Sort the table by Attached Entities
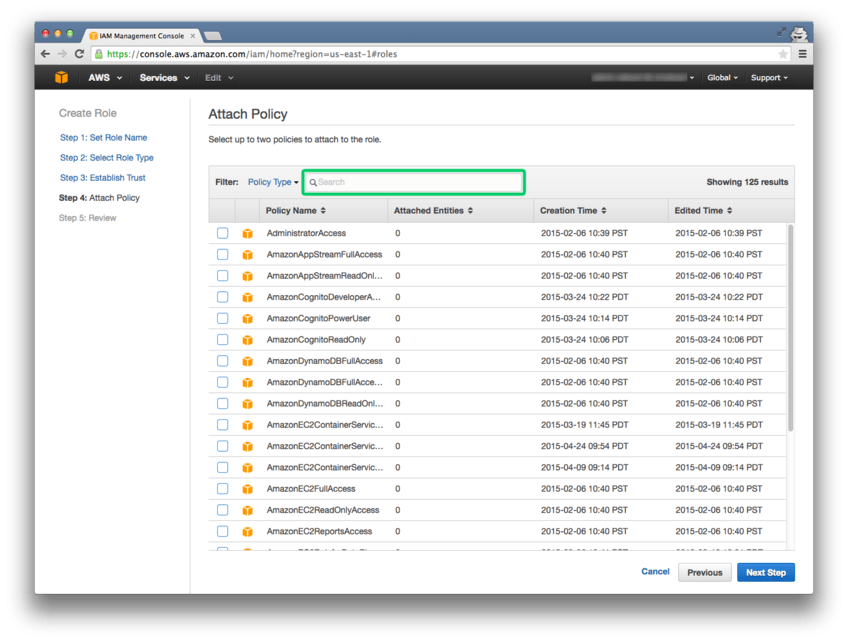This screenshot has height=642, width=848. (x=433, y=210)
